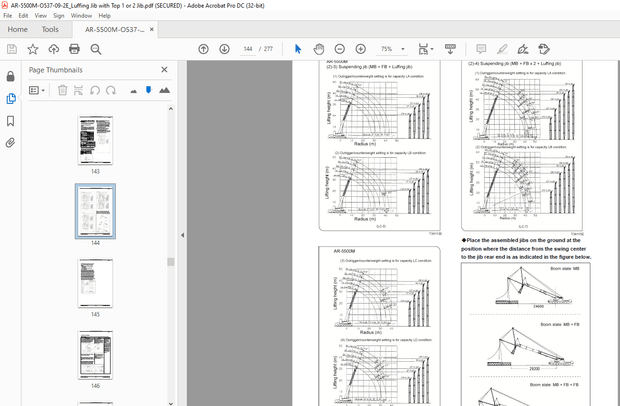Collapse the navigation pane with the arrow

(181, 236)
